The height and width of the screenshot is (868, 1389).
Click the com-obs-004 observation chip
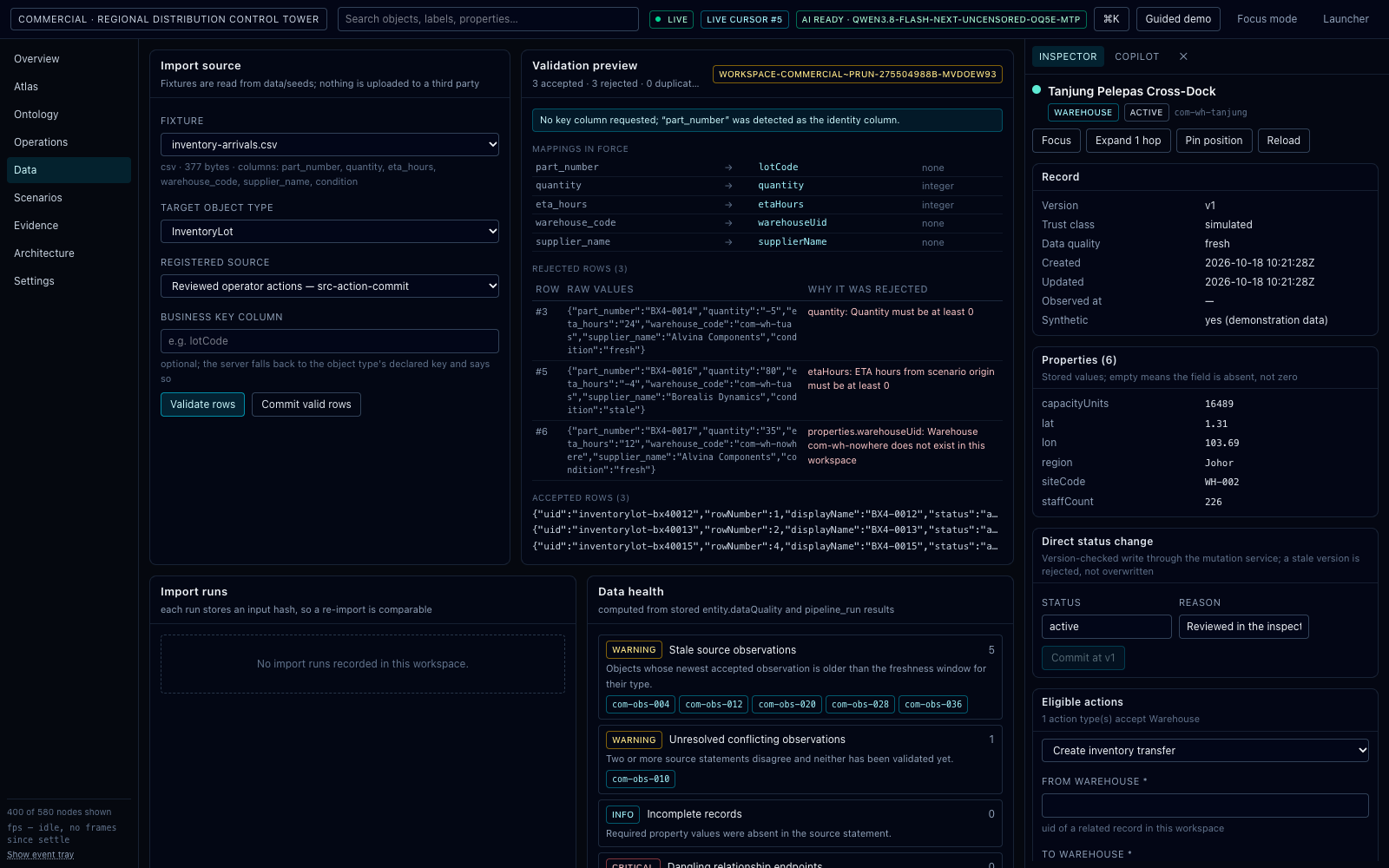(641, 705)
